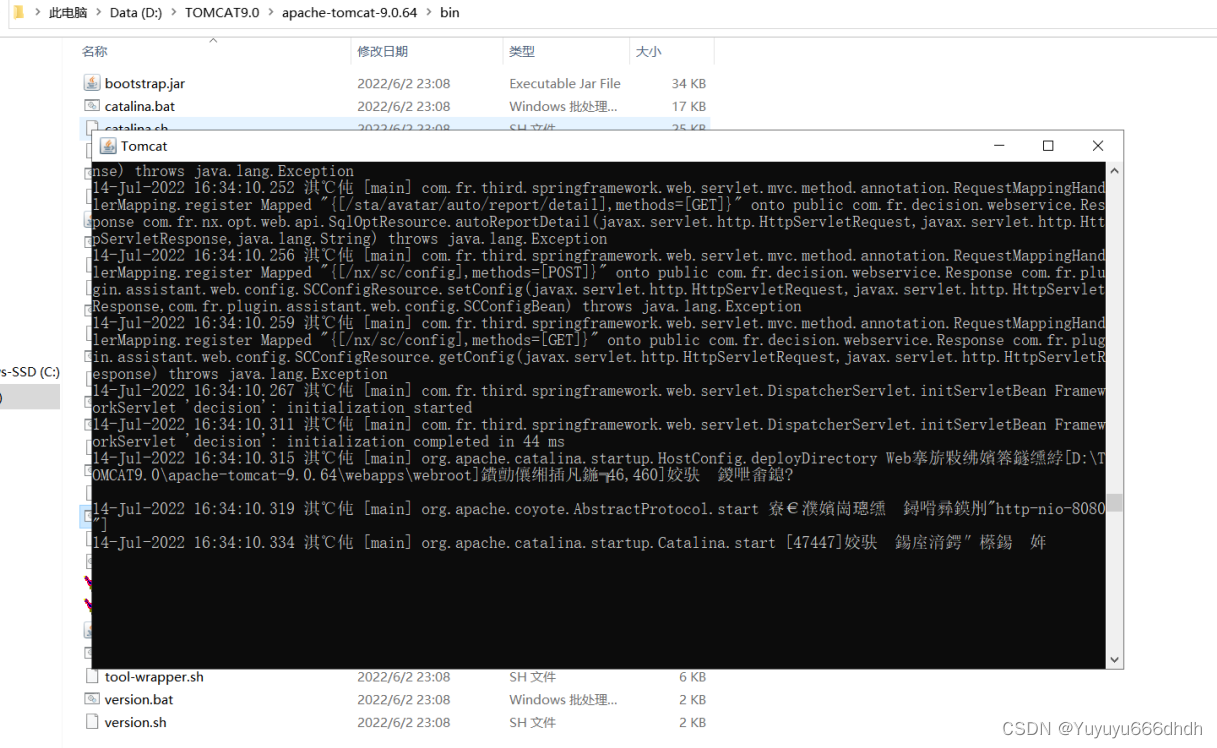Expand chevron after apache-tomcat-9.0.64

pos(429,13)
